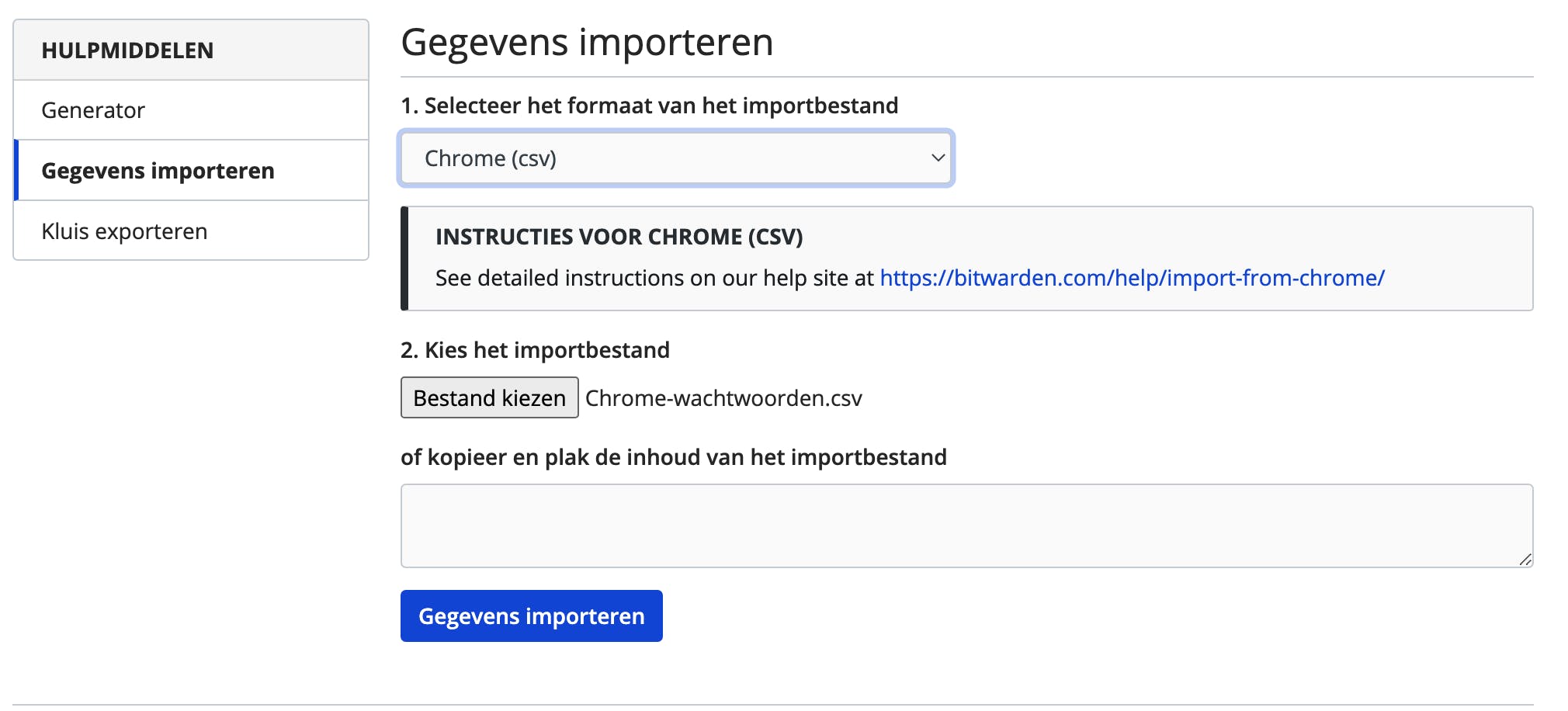Click the Chrome-wachtwoorden.csv selected file name
The height and width of the screenshot is (711, 1568).
(723, 398)
